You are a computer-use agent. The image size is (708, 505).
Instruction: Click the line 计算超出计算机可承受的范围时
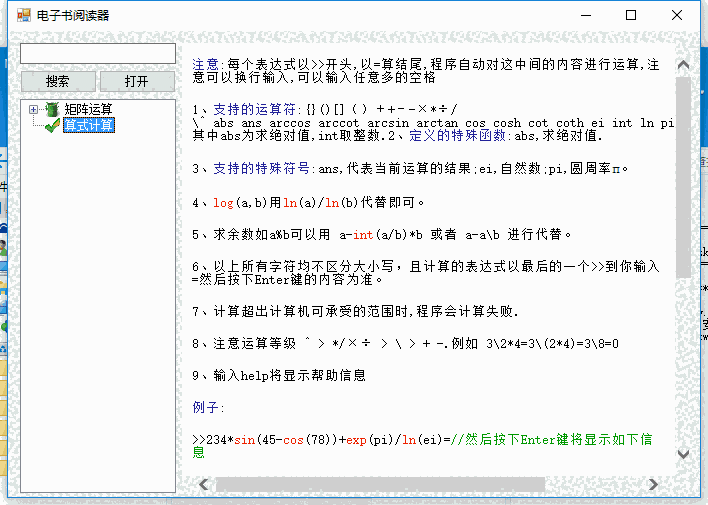pyautogui.click(x=355, y=311)
